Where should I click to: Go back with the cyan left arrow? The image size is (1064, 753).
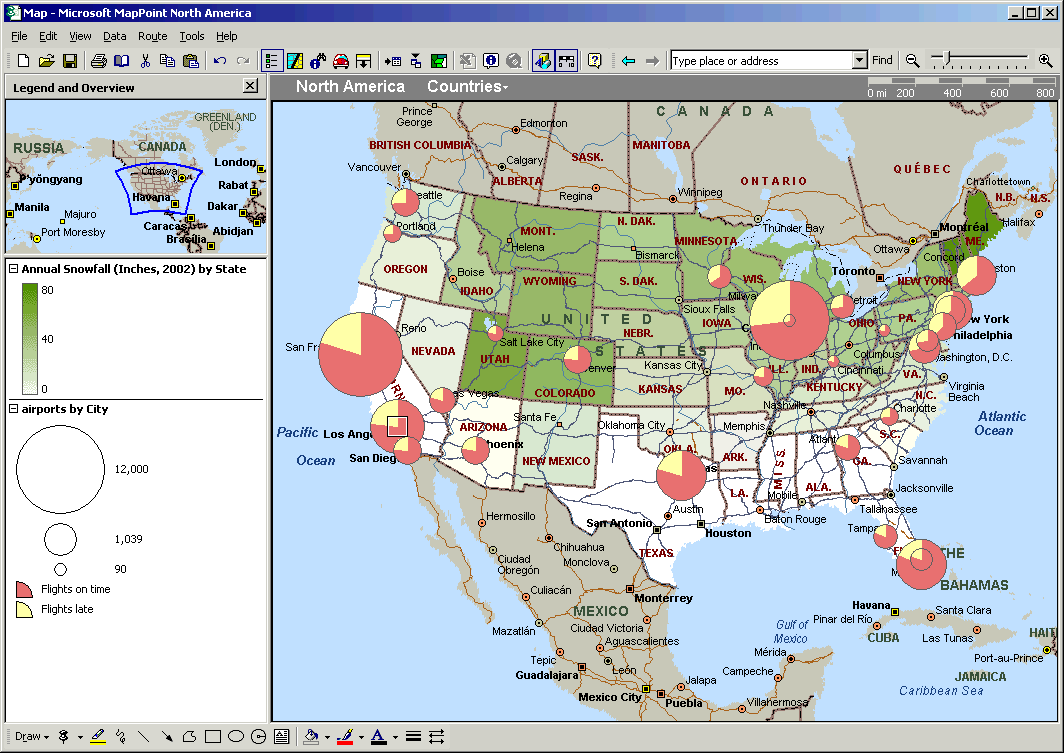(628, 61)
